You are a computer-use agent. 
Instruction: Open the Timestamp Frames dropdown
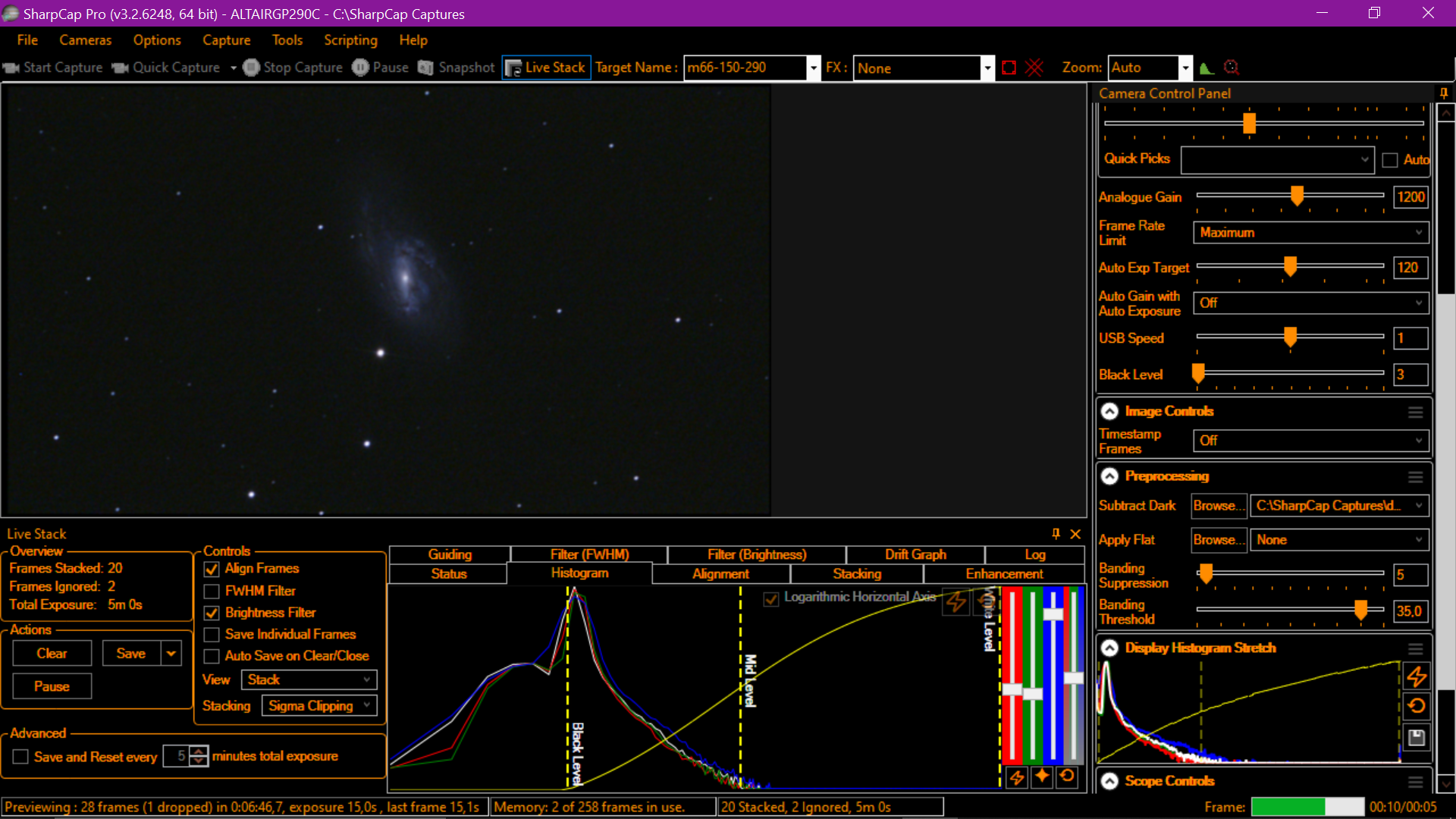[1311, 441]
